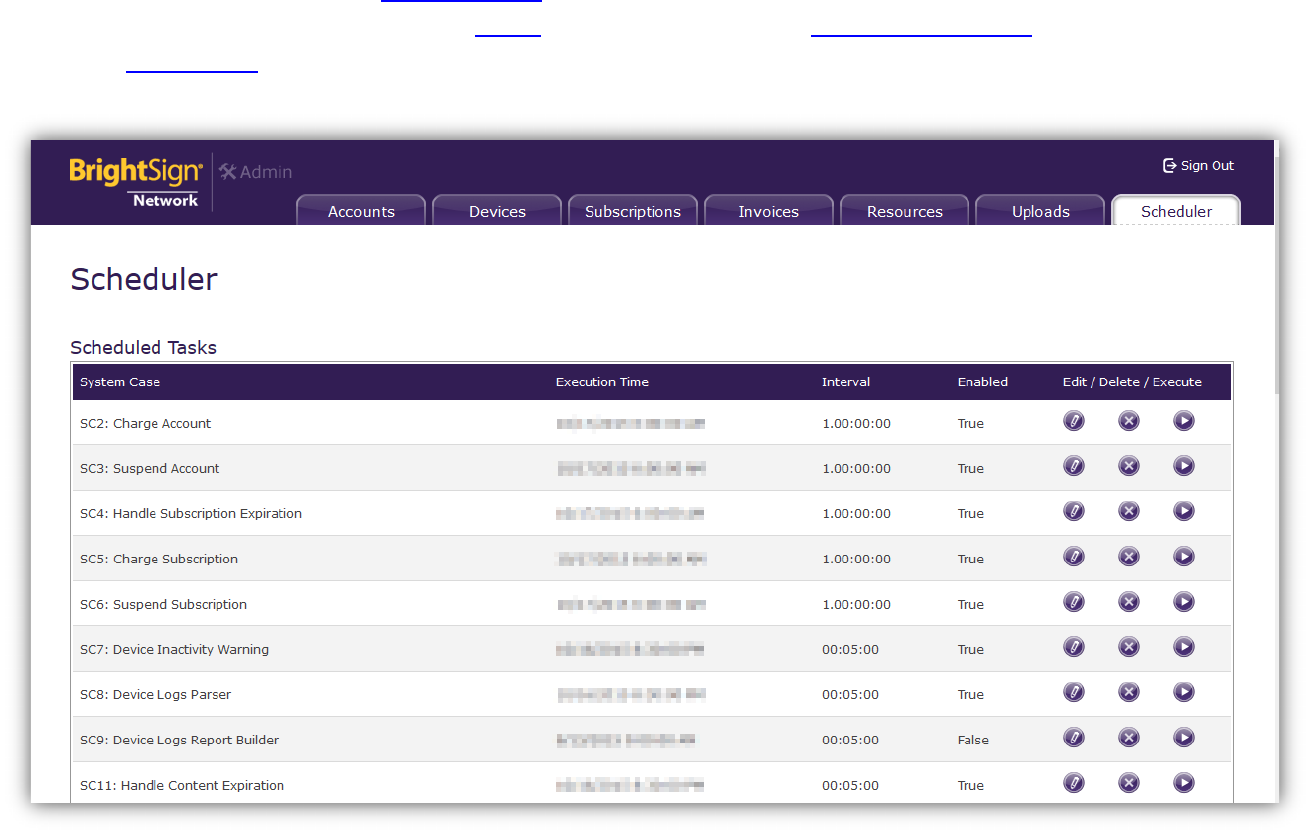Execute the SC6: Suspend Subscription task
Viewport: 1310px width, 834px height.
(x=1184, y=602)
